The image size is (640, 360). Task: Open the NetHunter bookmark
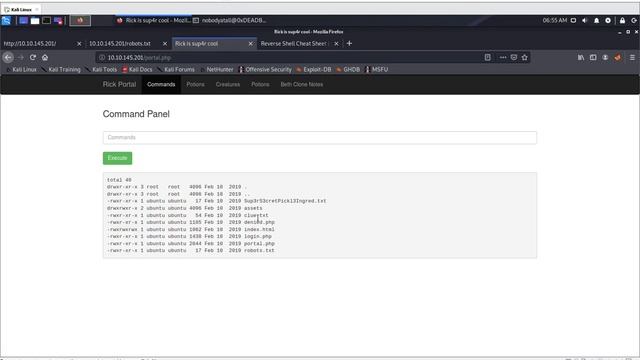click(x=217, y=69)
